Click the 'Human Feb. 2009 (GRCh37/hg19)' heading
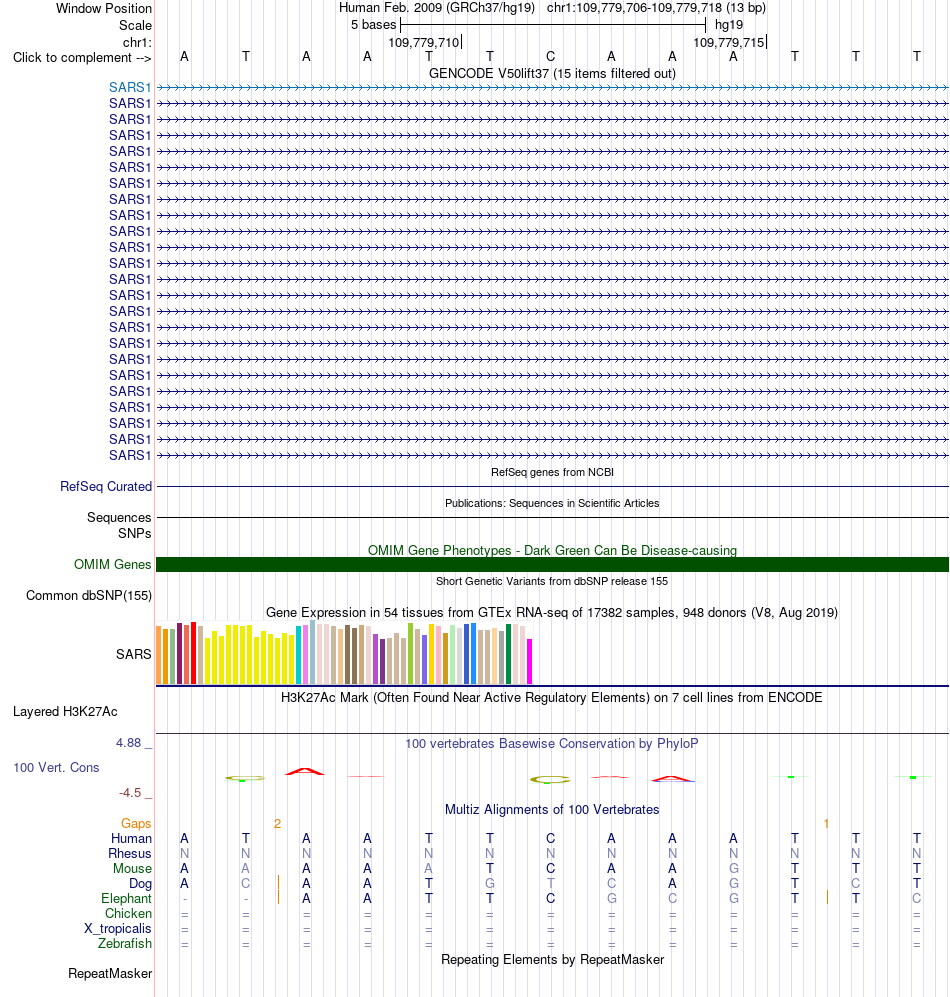The width and height of the screenshot is (950, 997). tap(437, 8)
